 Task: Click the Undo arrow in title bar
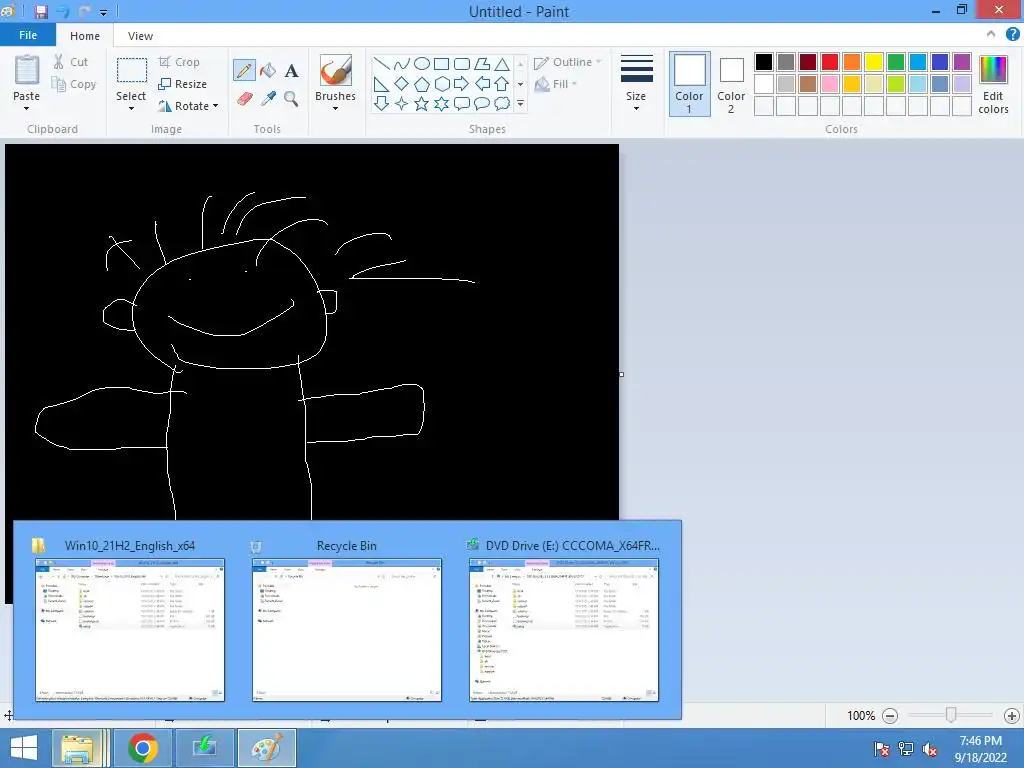click(x=63, y=11)
